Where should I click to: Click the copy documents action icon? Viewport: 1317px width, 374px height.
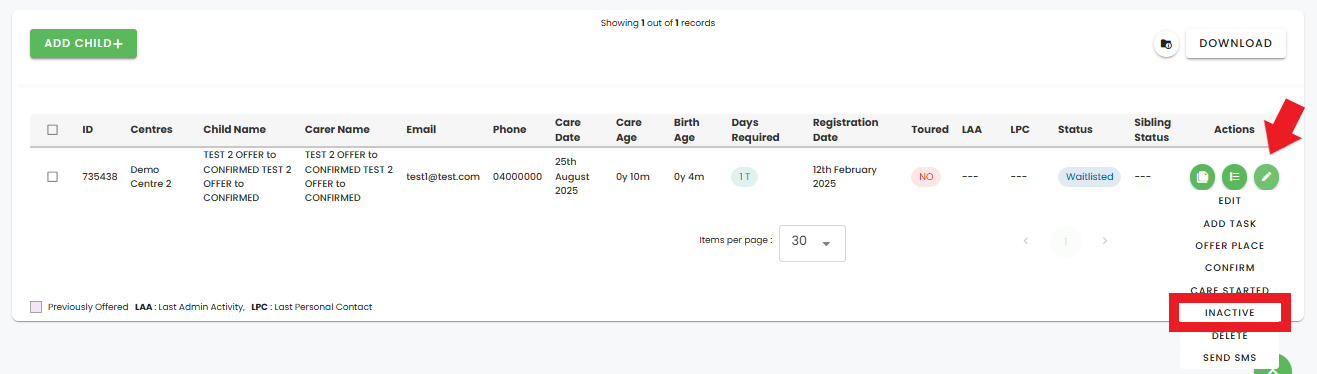[1202, 177]
